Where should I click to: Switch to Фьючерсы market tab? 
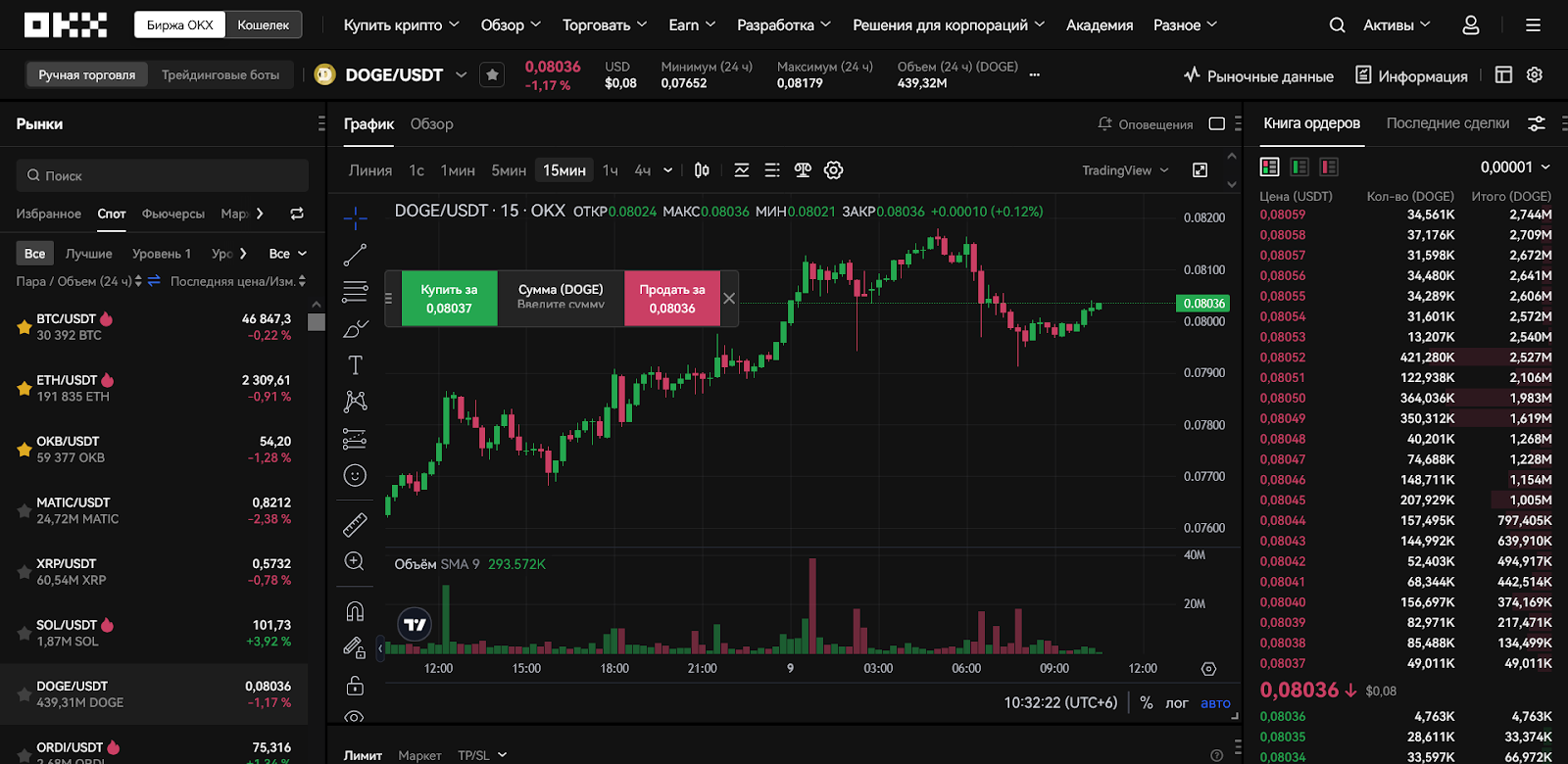[172, 214]
